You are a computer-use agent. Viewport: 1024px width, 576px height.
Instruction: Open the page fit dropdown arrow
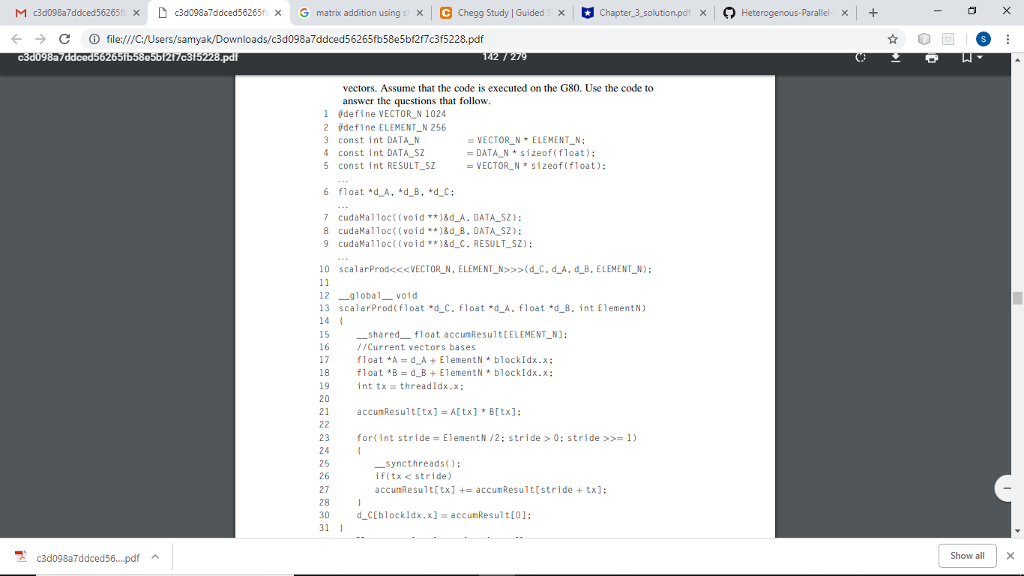(x=978, y=57)
